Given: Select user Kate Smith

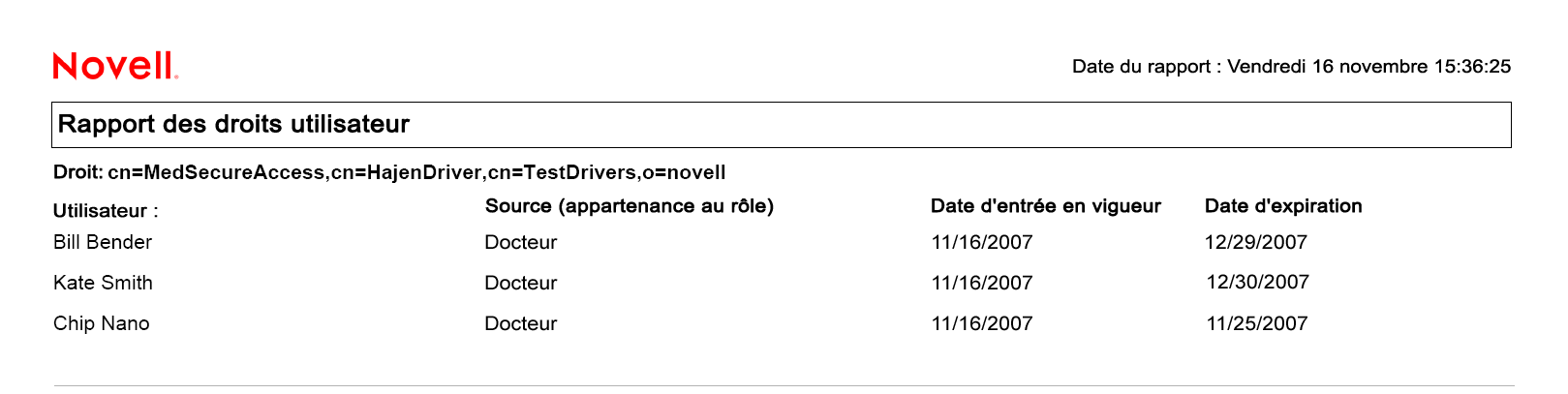Looking at the screenshot, I should point(103,283).
